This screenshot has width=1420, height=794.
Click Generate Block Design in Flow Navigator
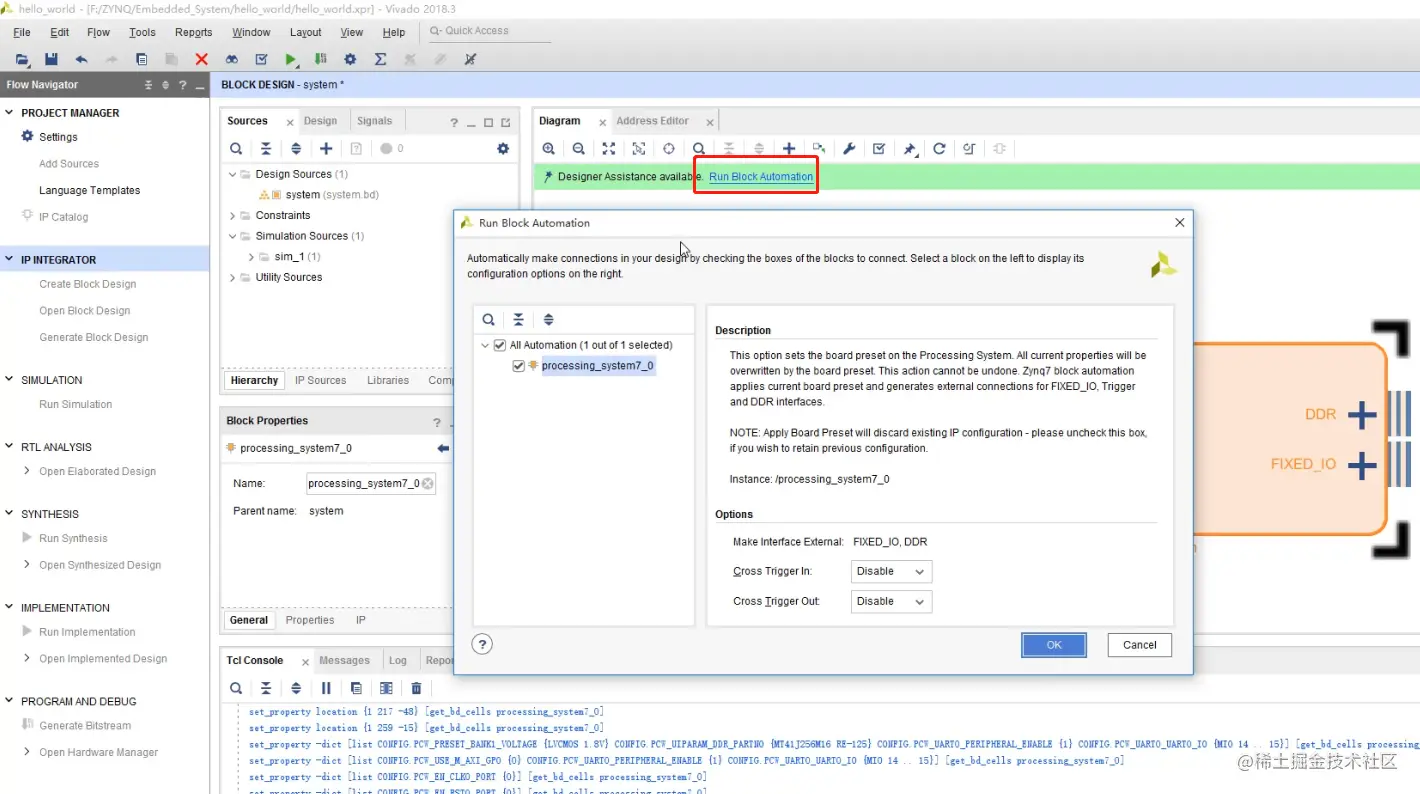[94, 337]
